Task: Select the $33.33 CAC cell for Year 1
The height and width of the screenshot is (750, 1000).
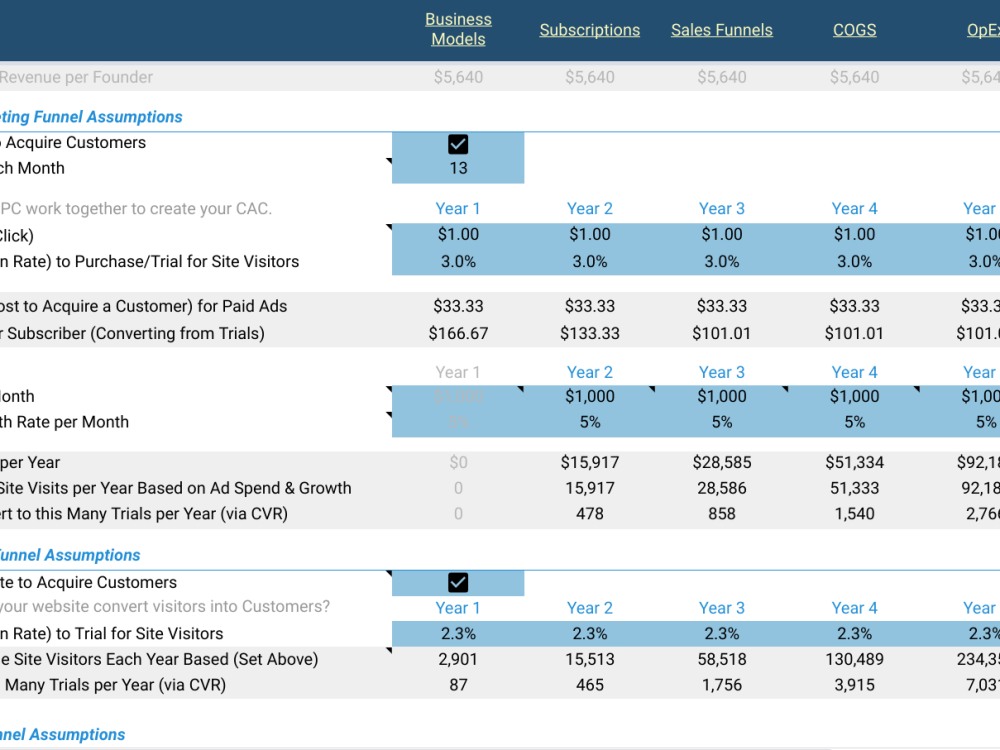Action: [457, 306]
